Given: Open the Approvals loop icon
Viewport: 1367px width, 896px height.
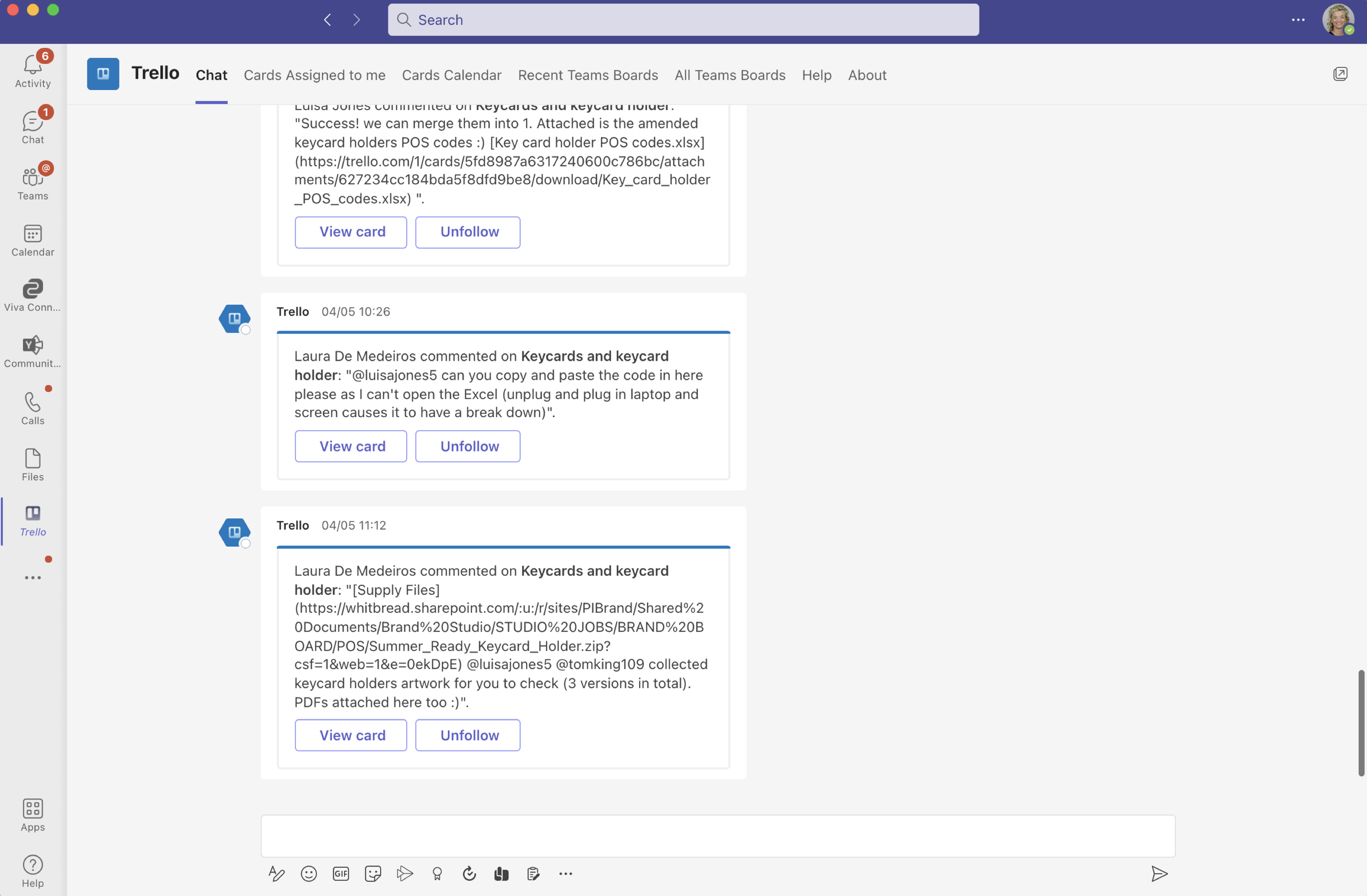Looking at the screenshot, I should (469, 874).
